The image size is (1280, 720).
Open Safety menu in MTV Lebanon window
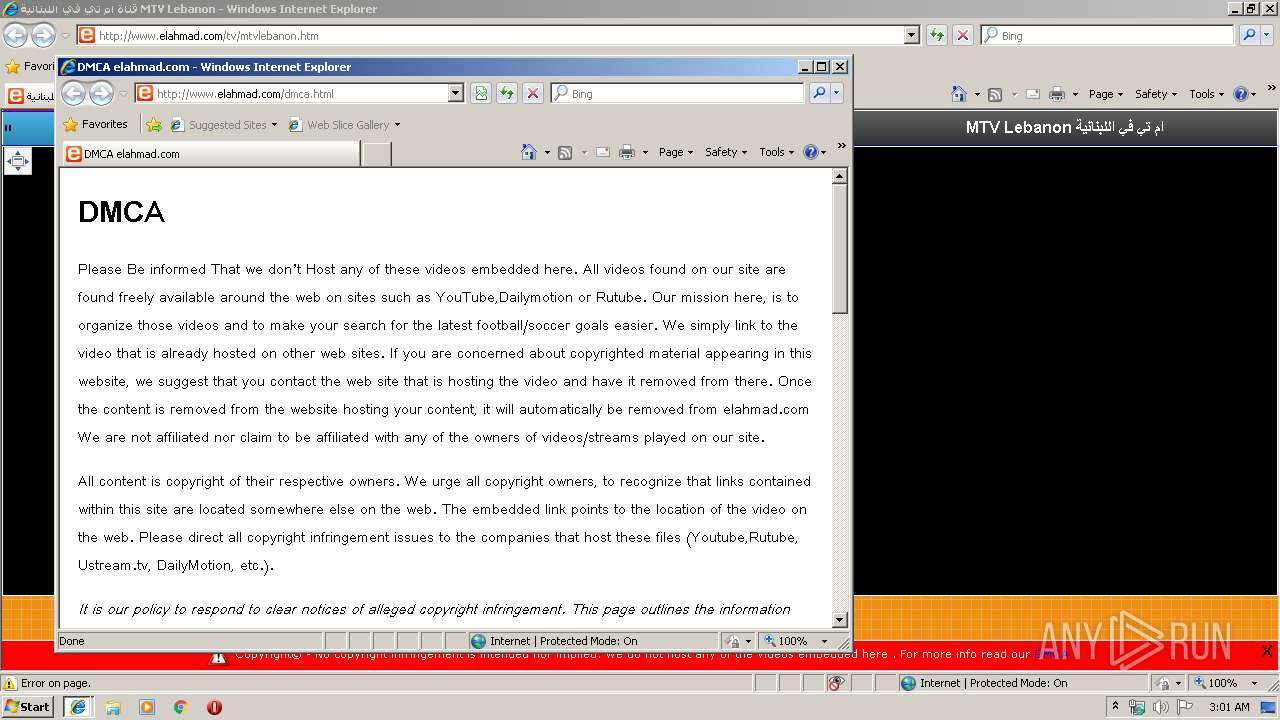1156,94
